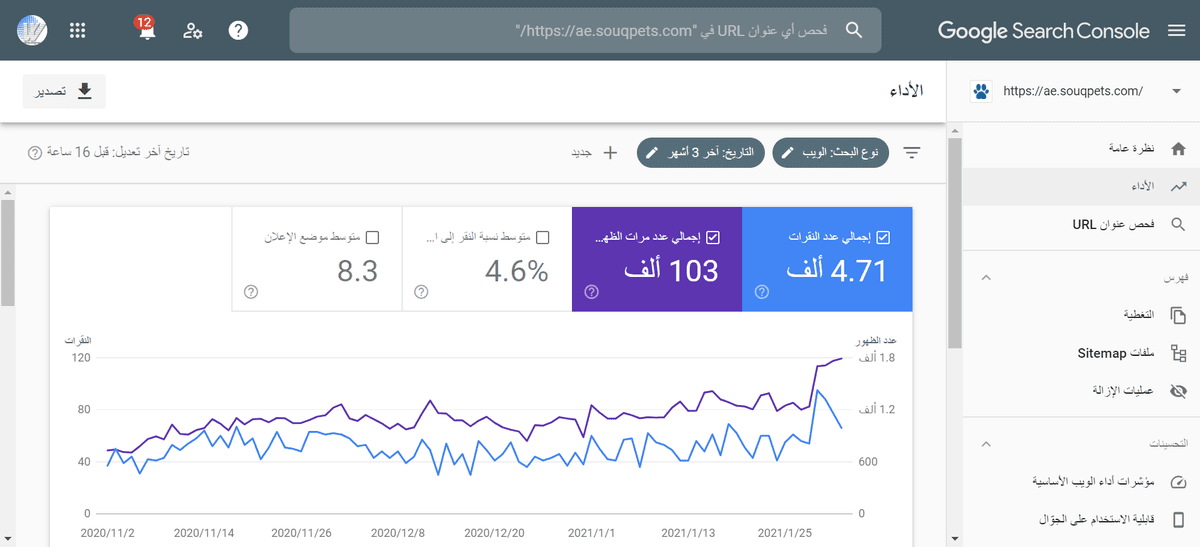
Task: Click help icon on average position card
Action: pyautogui.click(x=251, y=292)
